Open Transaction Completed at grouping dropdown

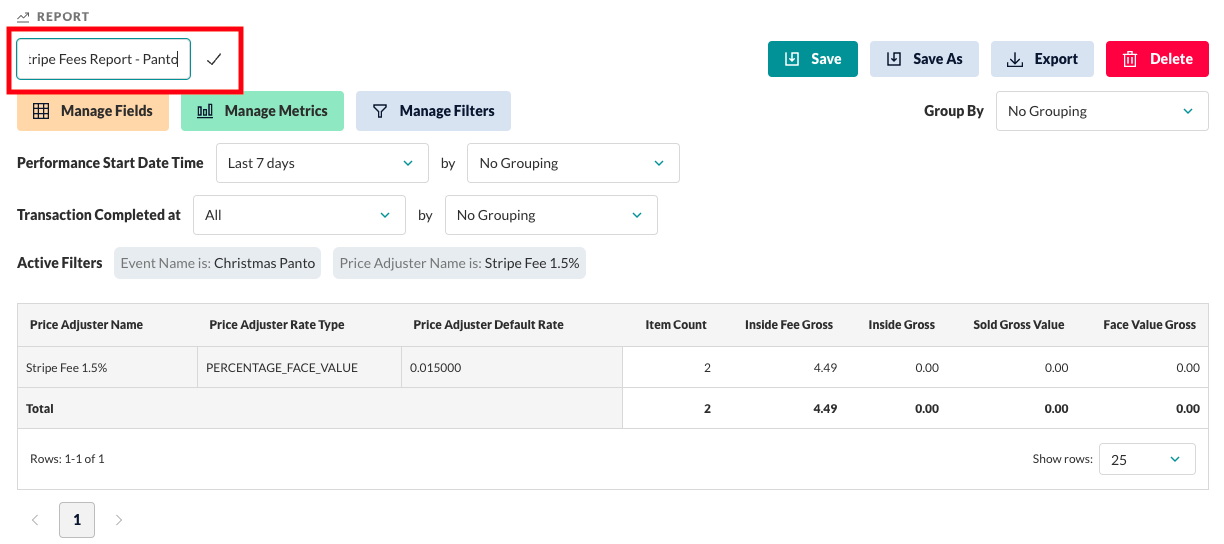(x=551, y=215)
